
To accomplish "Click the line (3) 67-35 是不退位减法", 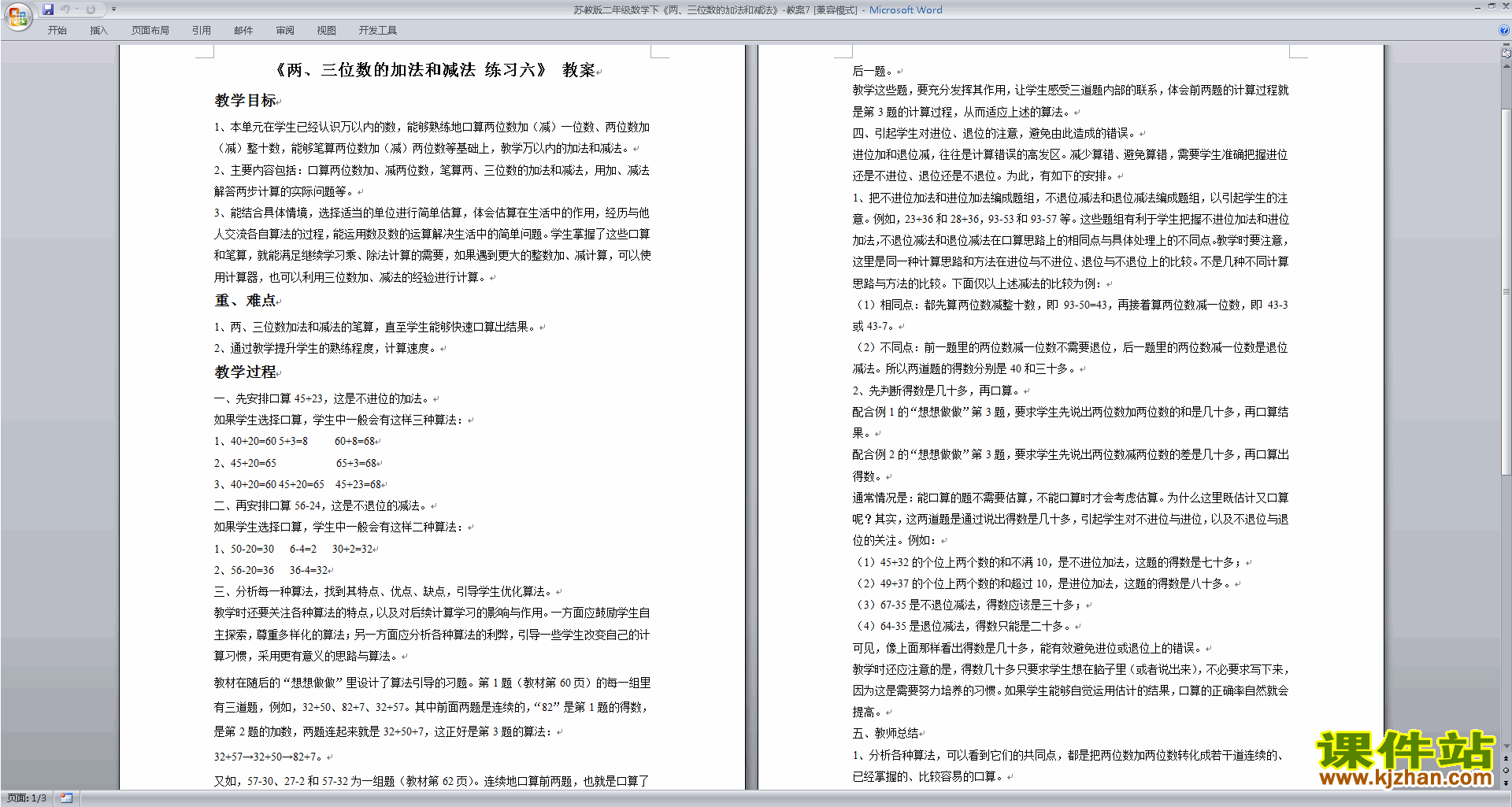I will click(969, 605).
